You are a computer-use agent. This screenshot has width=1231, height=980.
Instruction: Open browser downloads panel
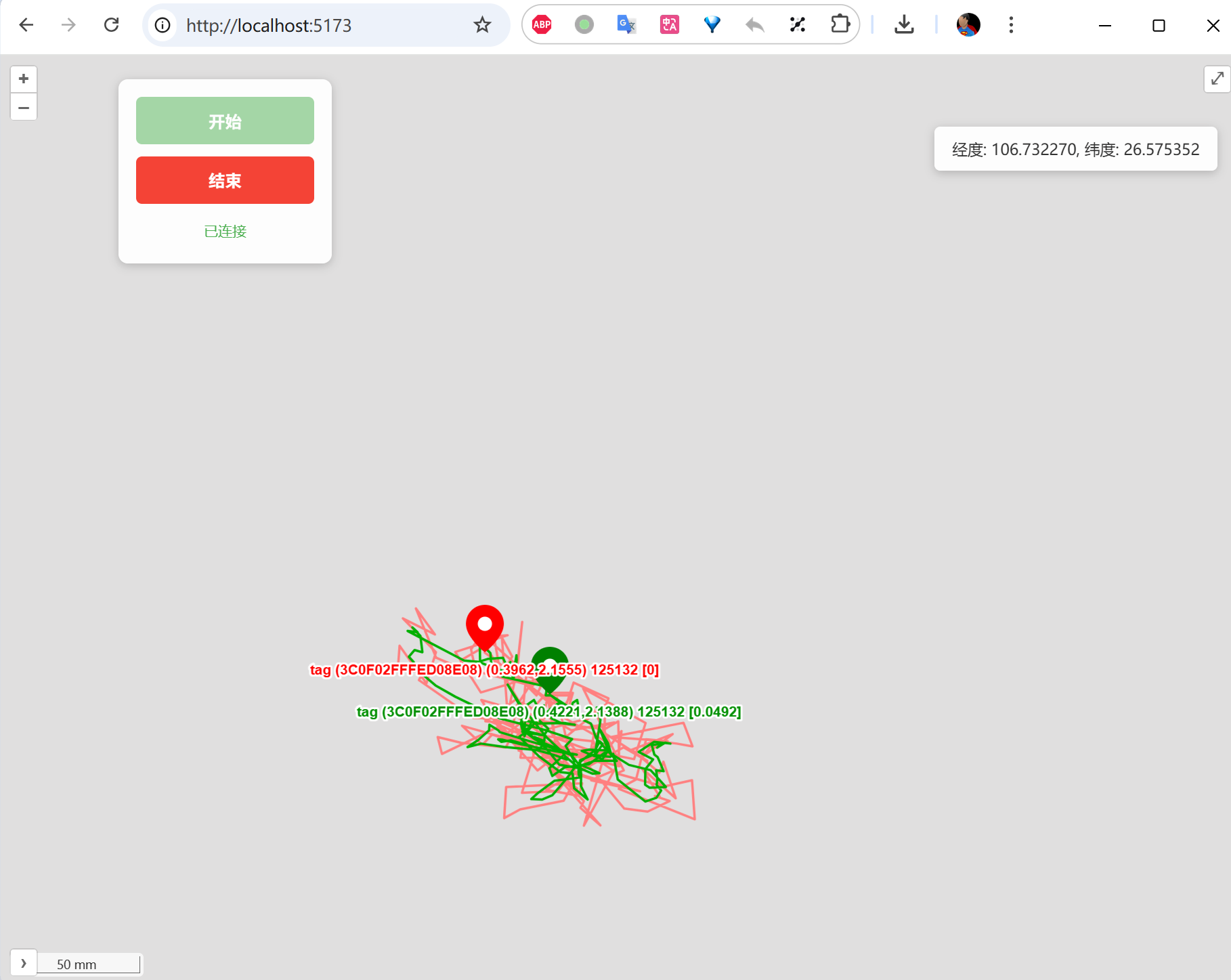904,25
